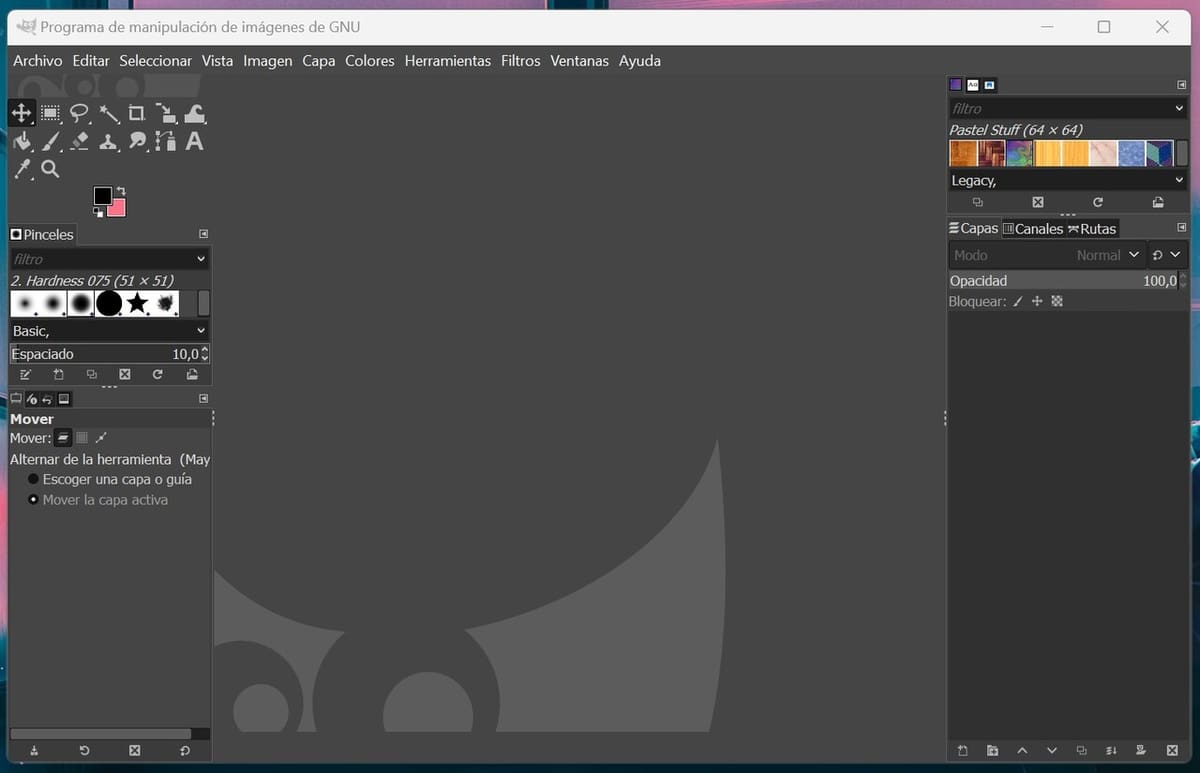Open the Legacy pattern tag dropdown
1200x773 pixels.
pyautogui.click(x=1067, y=180)
